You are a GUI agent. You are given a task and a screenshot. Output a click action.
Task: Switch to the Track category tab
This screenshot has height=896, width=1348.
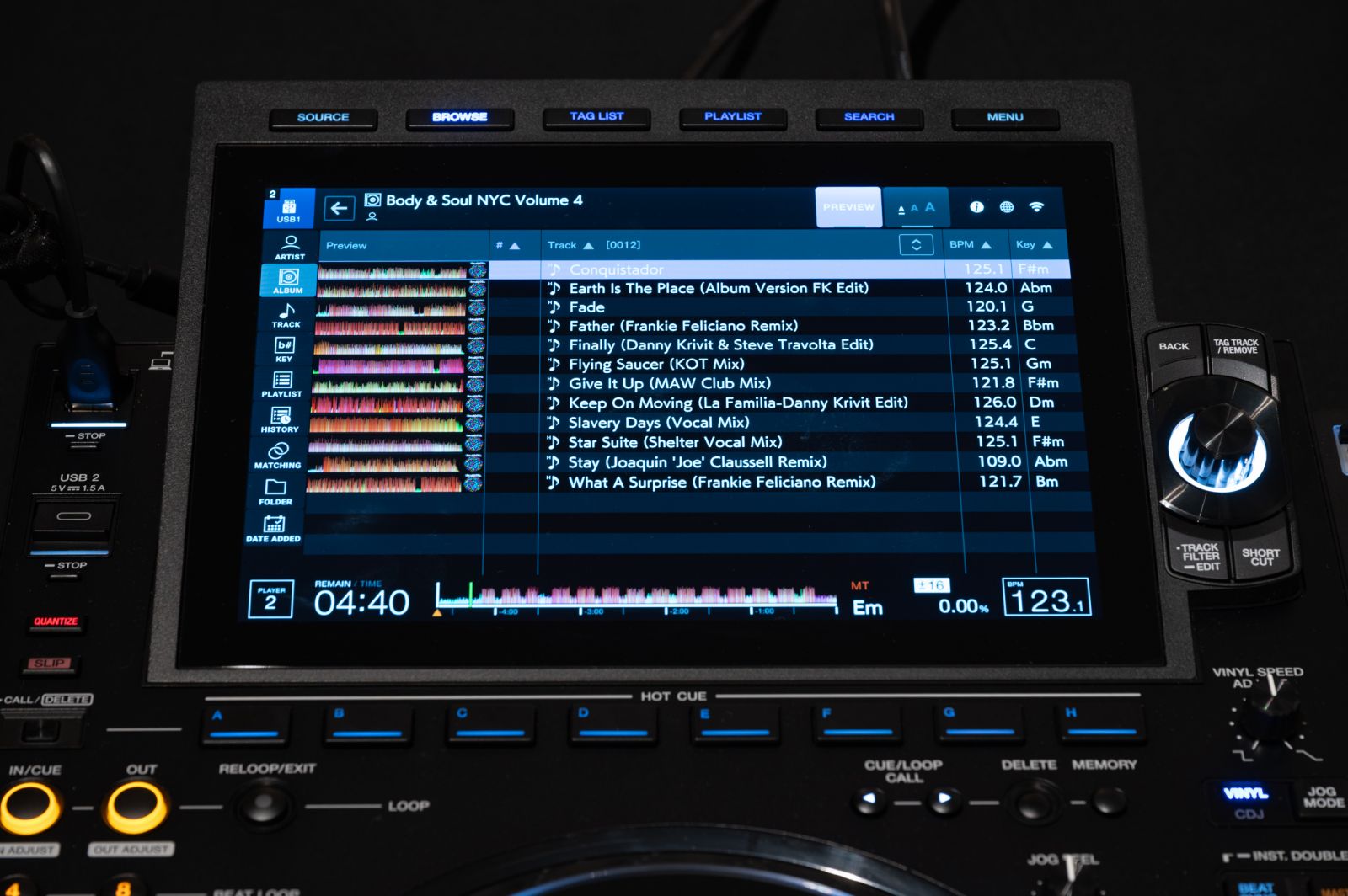pos(286,315)
